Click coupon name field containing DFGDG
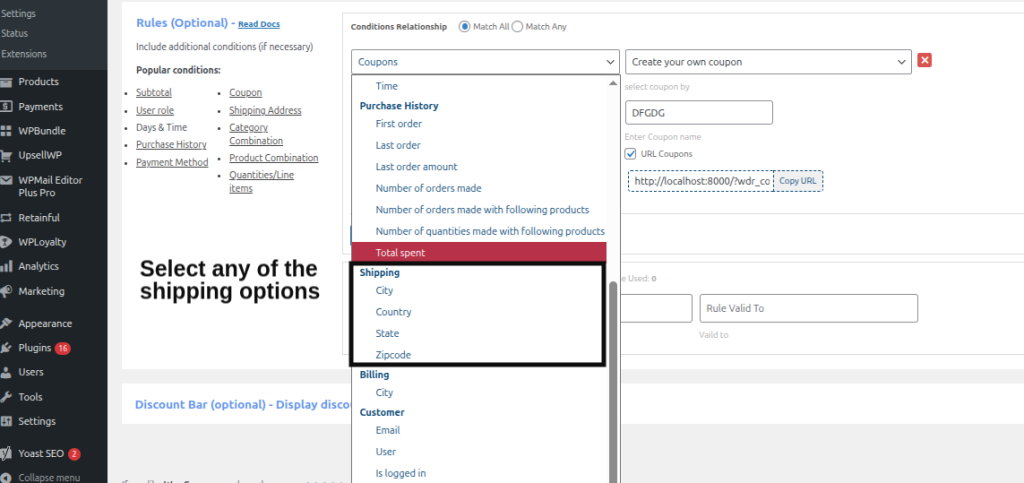Viewport: 1024px width, 483px height. (699, 112)
